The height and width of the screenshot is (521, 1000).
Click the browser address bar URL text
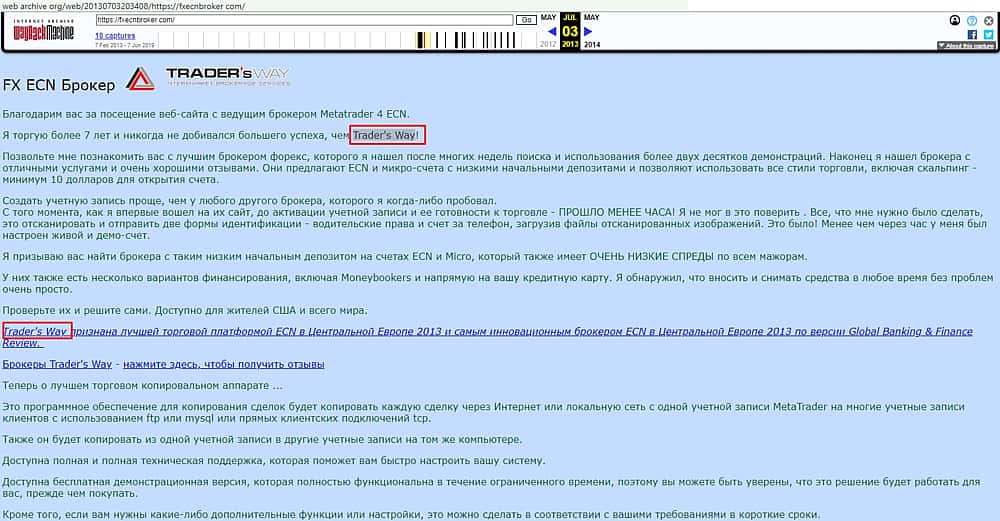124,6
